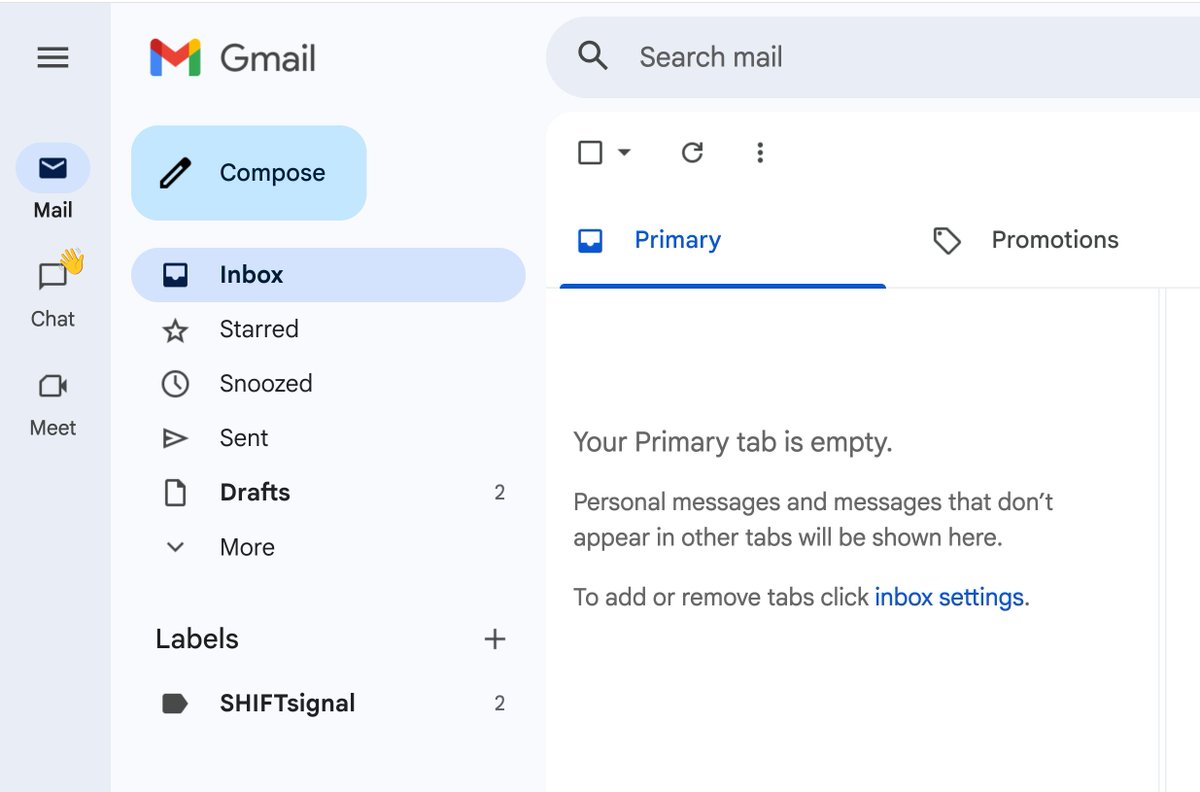This screenshot has width=1200, height=792.
Task: Click the SHIFTsignal count 2
Action: pyautogui.click(x=499, y=704)
